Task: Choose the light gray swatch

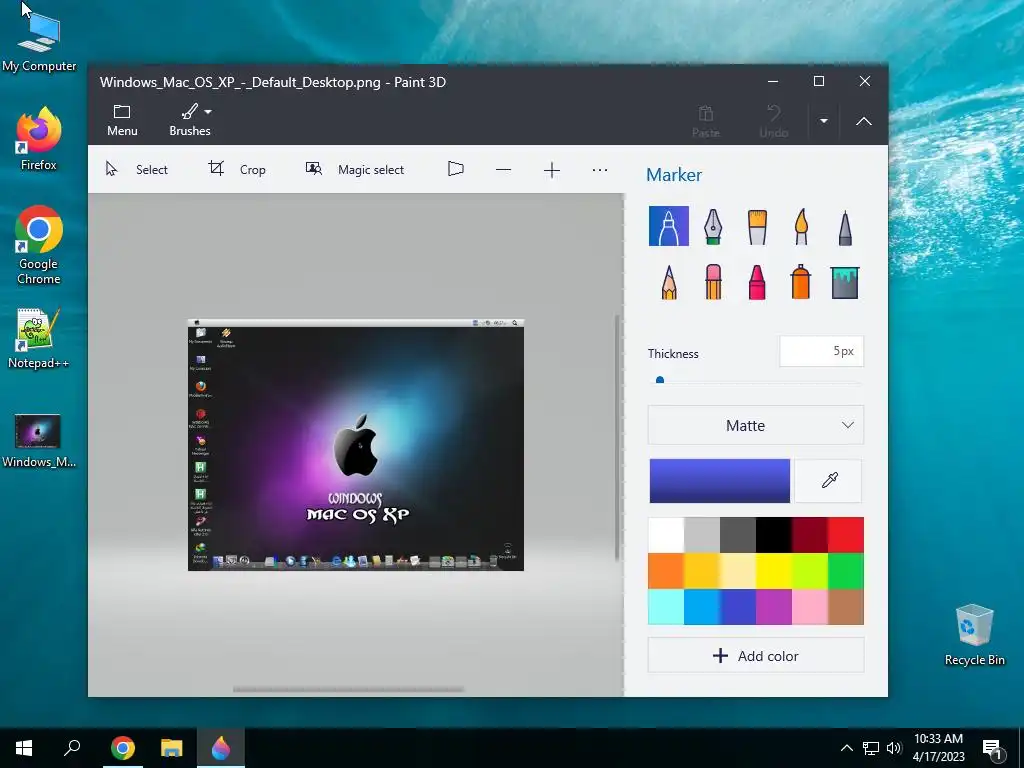Action: (701, 535)
